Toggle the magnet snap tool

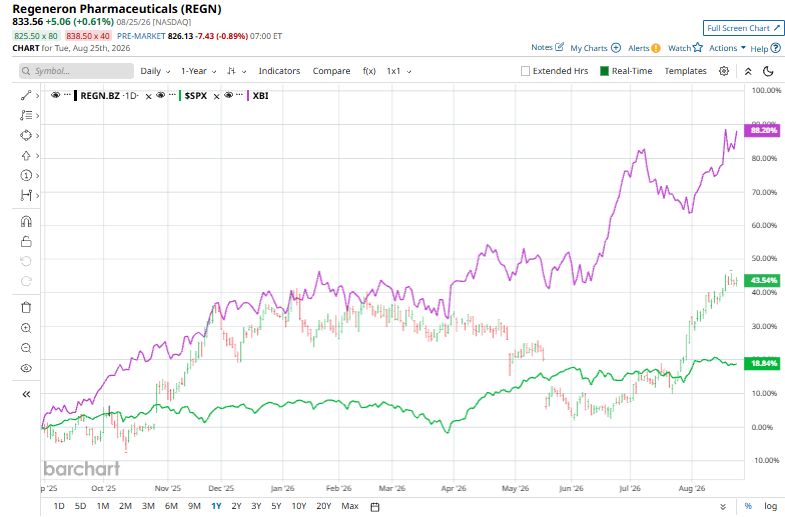(x=26, y=221)
